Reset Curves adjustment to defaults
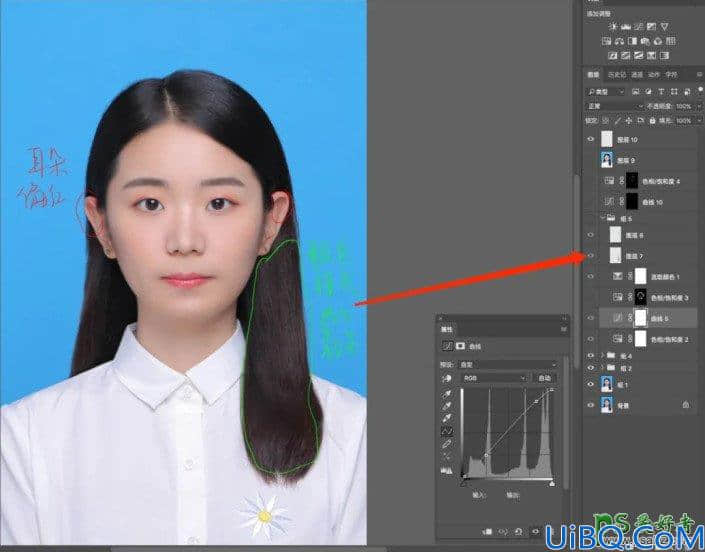 coord(518,532)
